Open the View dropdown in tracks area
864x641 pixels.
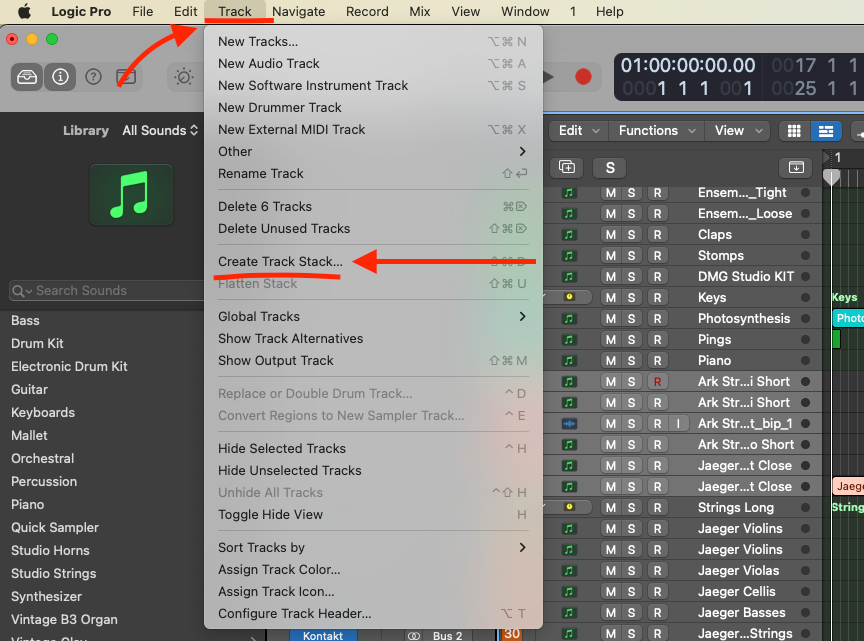pos(738,131)
